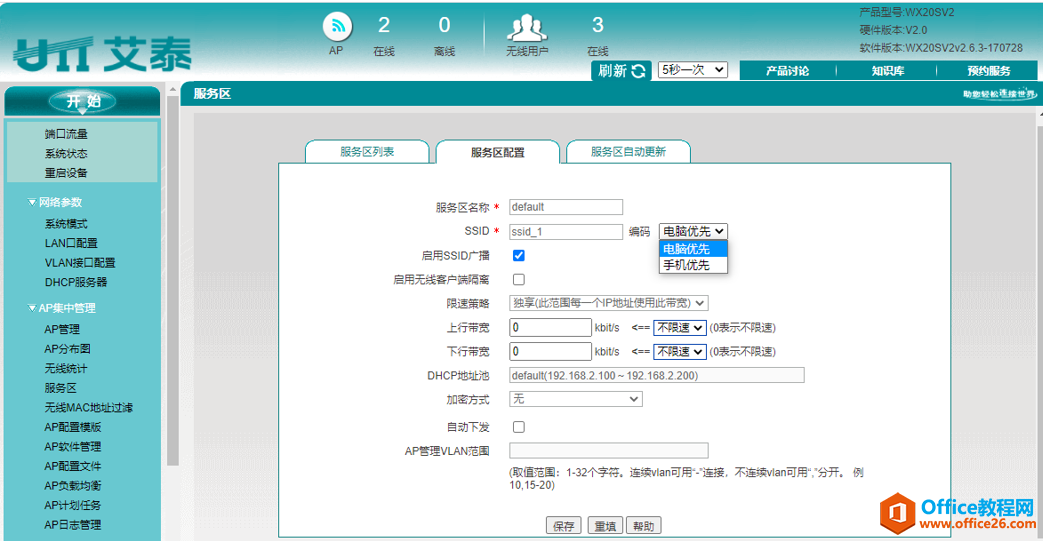Screen dimensions: 1043x541
Task: Click the 服务区名称 input field
Action: 566,207
